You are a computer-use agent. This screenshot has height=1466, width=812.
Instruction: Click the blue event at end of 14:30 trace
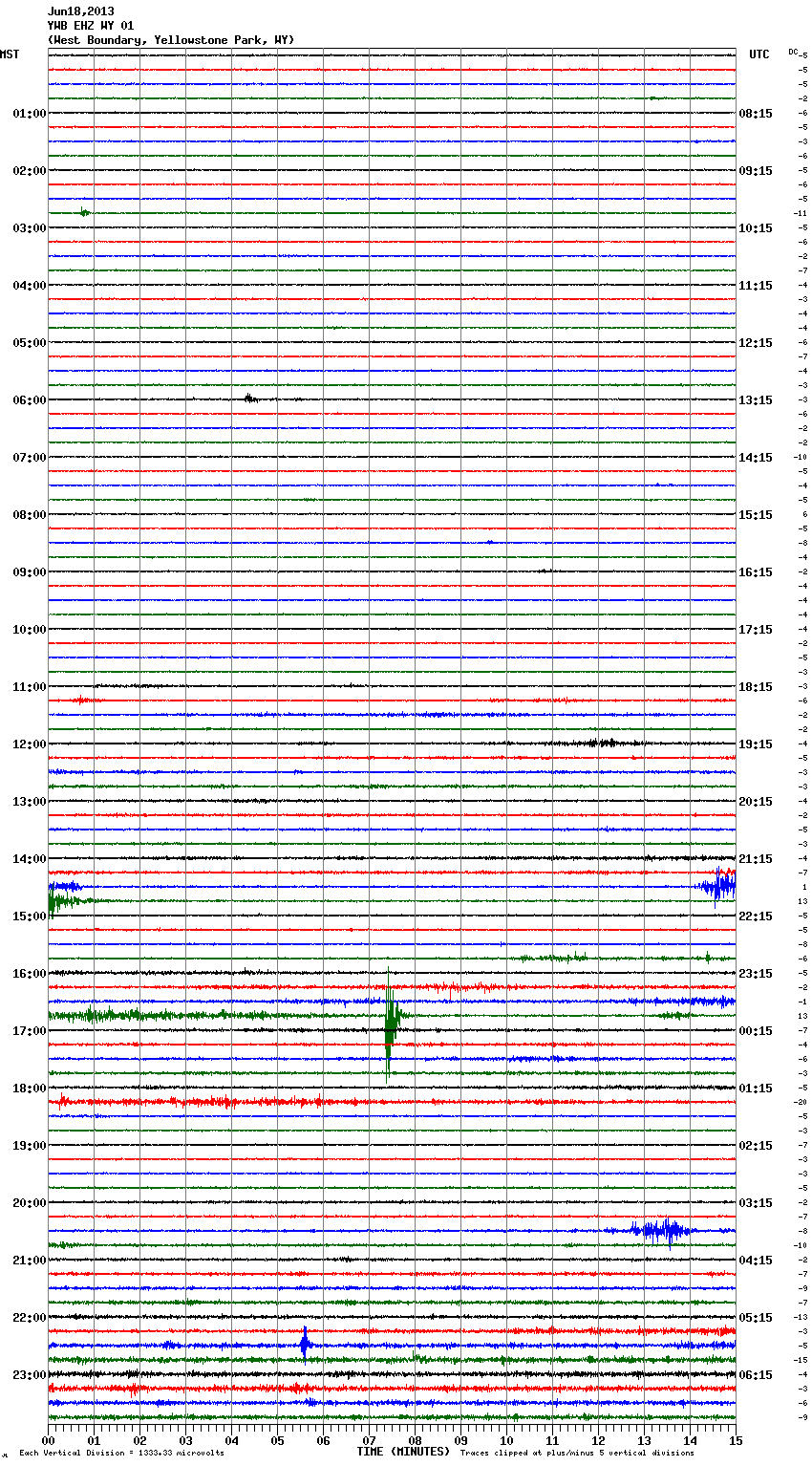[717, 886]
